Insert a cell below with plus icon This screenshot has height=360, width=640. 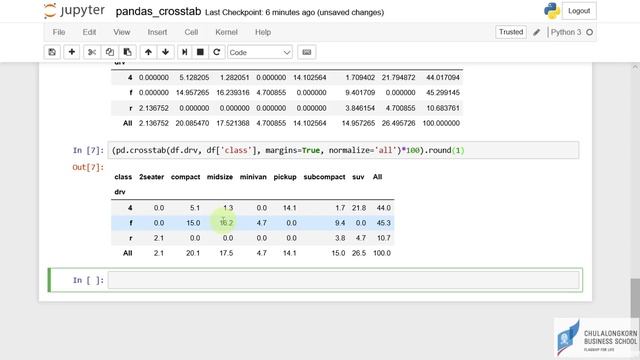[71, 52]
